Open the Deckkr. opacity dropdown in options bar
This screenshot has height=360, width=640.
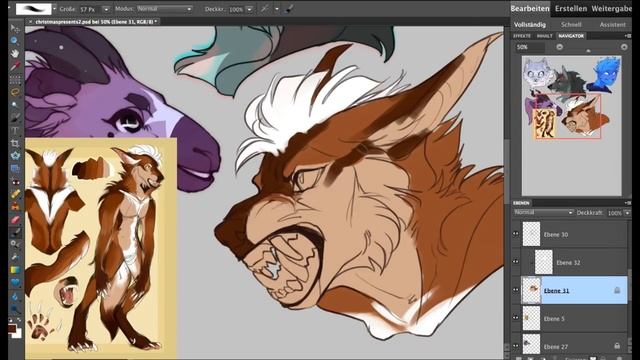click(249, 9)
